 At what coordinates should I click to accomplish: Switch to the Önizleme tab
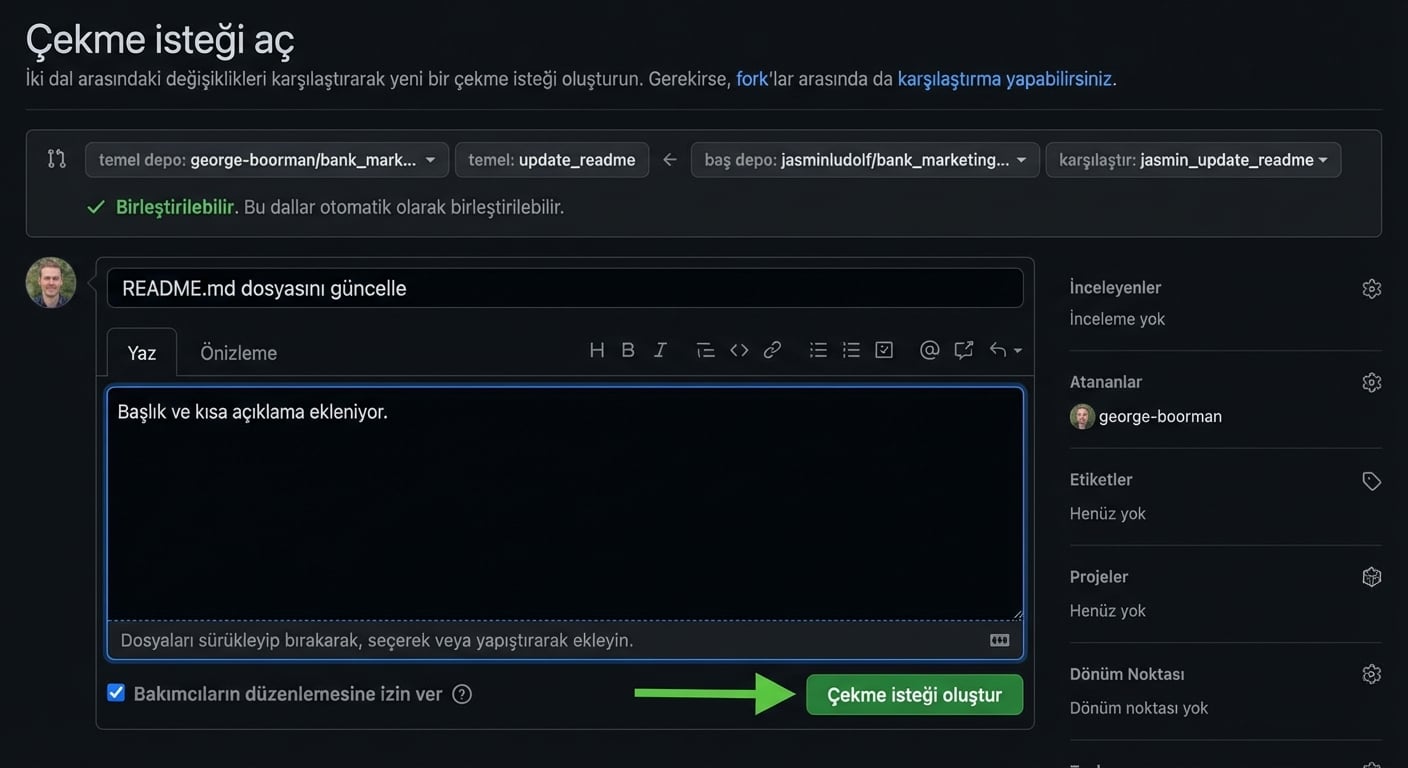[237, 352]
